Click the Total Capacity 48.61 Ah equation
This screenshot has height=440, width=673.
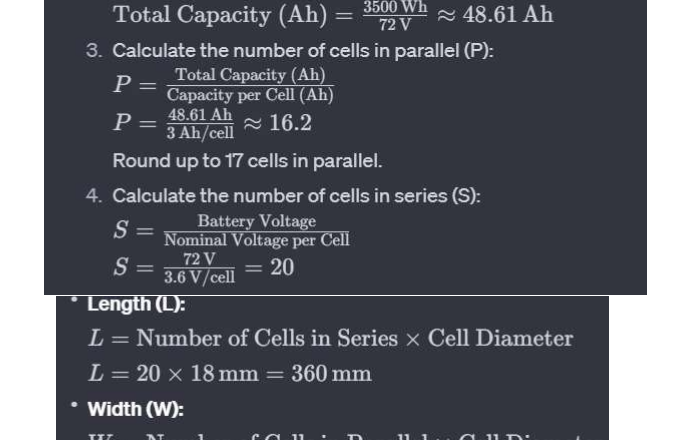pyautogui.click(x=333, y=15)
